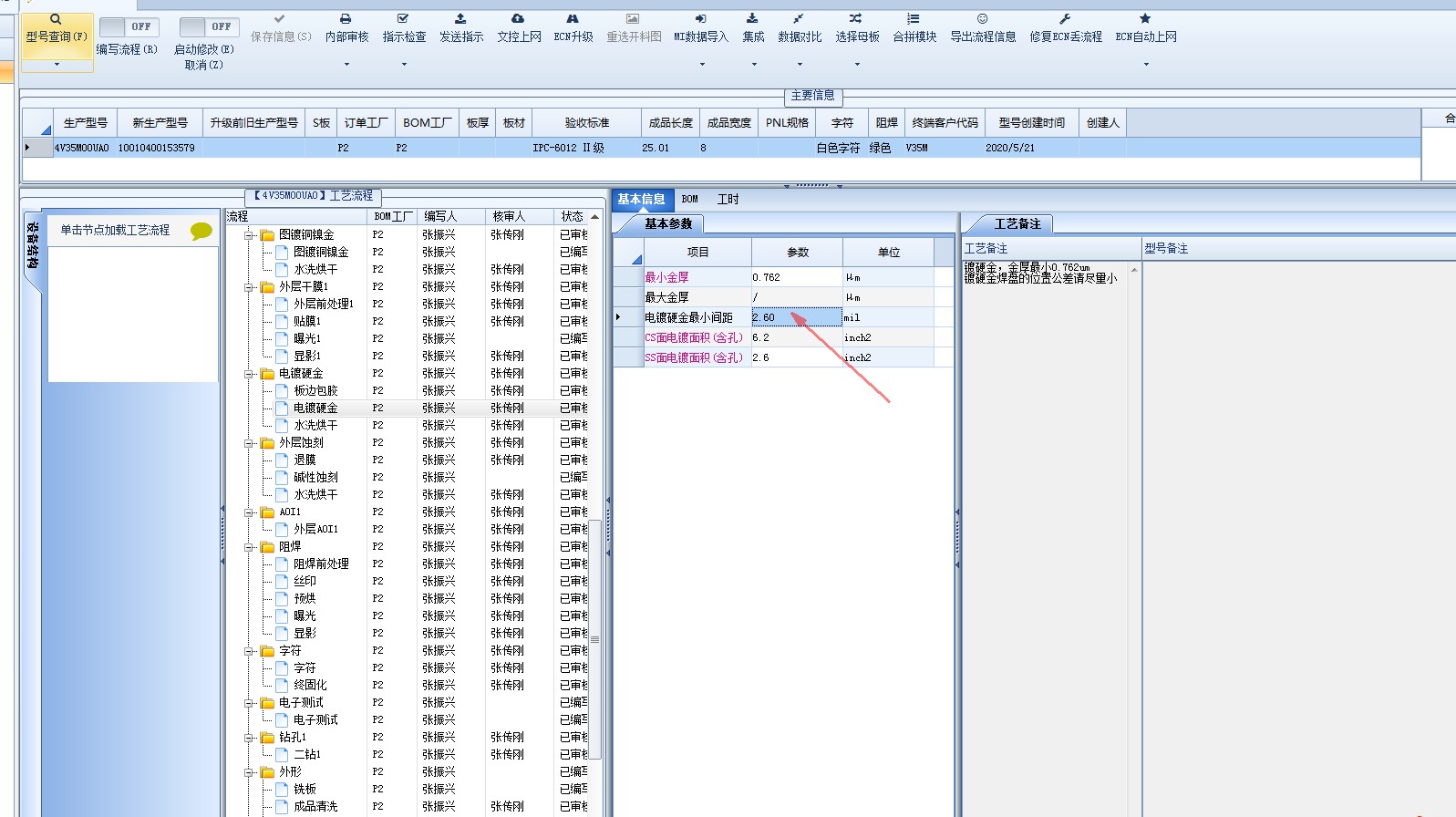The height and width of the screenshot is (817, 1456).
Task: Click the 合拼模块 list icon
Action: (x=914, y=18)
